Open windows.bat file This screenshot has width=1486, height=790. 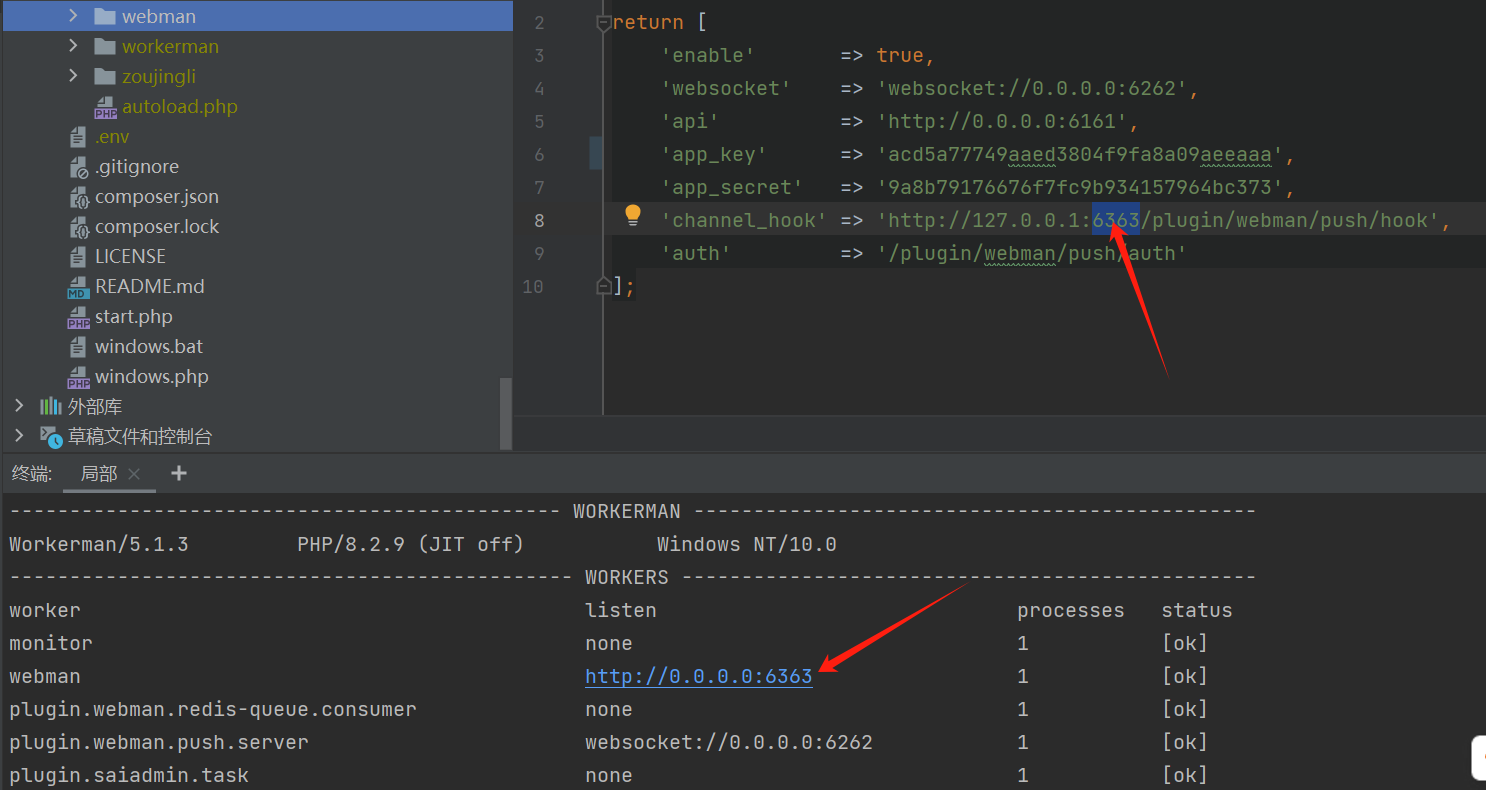click(149, 346)
